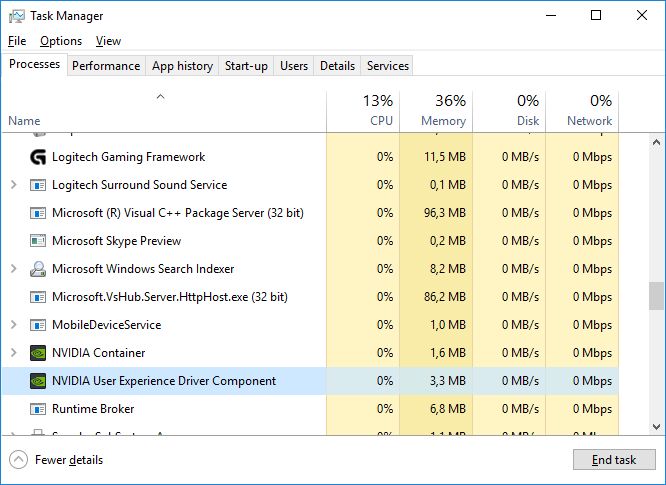Screen dimensions: 666x485
Task: Maximize the Task Manager window
Action: point(596,15)
